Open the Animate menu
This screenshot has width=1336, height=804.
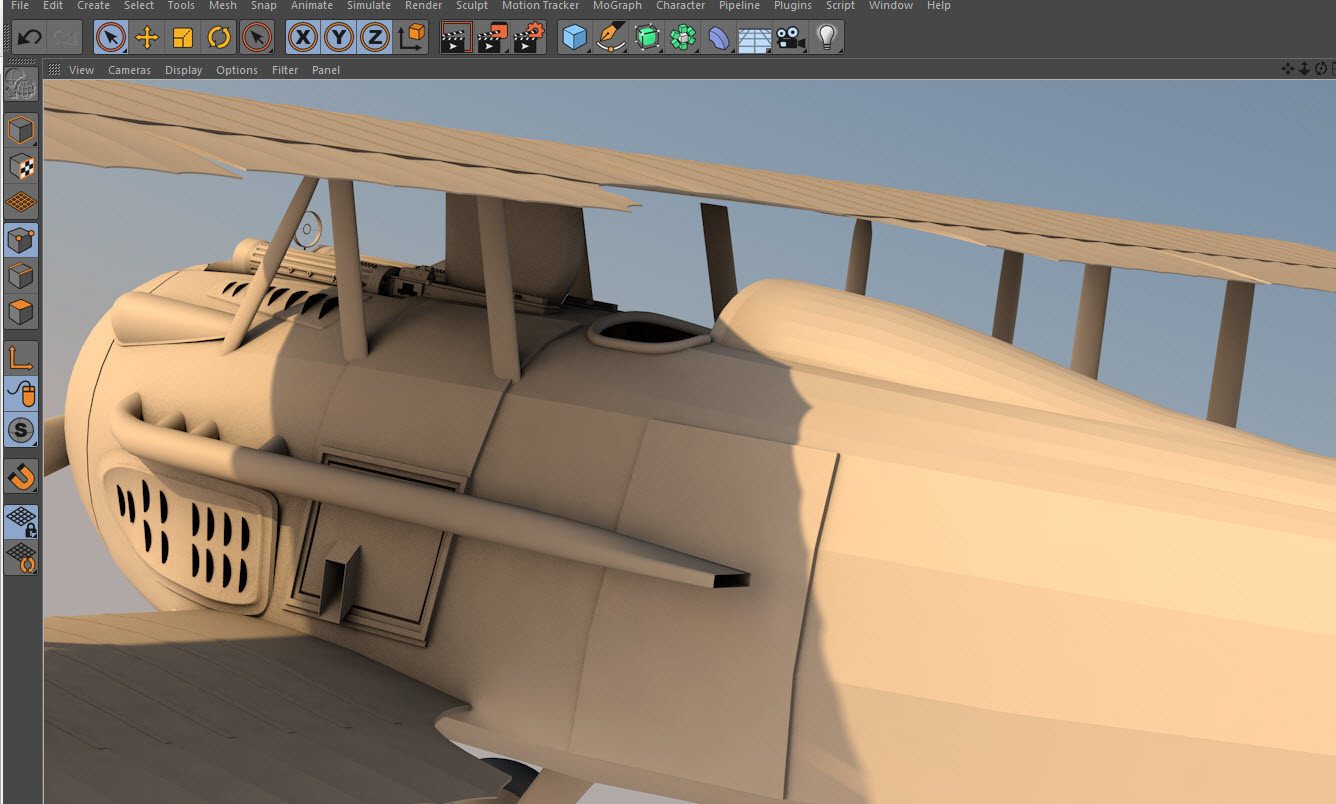(311, 6)
